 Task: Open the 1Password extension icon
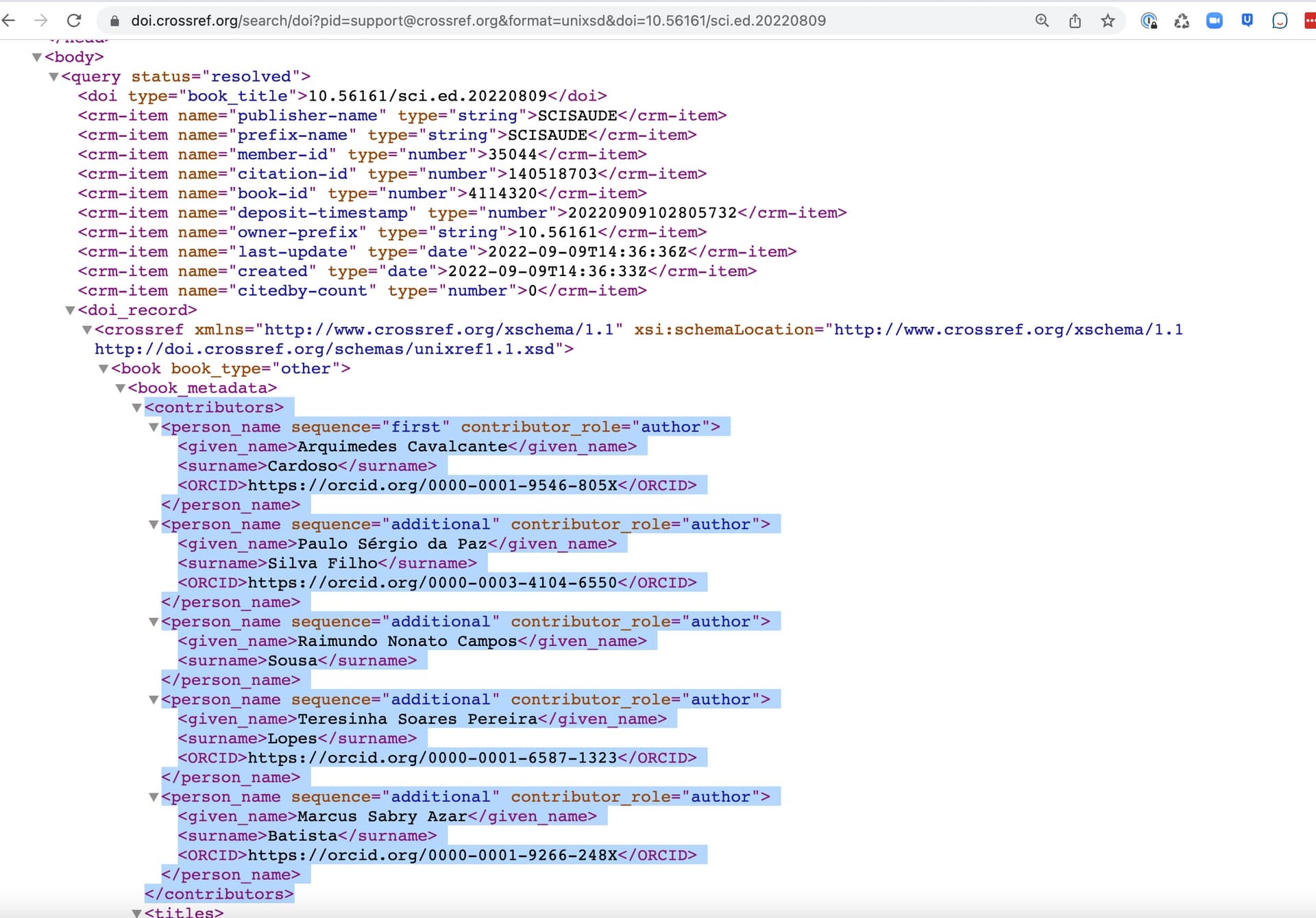pos(1149,21)
